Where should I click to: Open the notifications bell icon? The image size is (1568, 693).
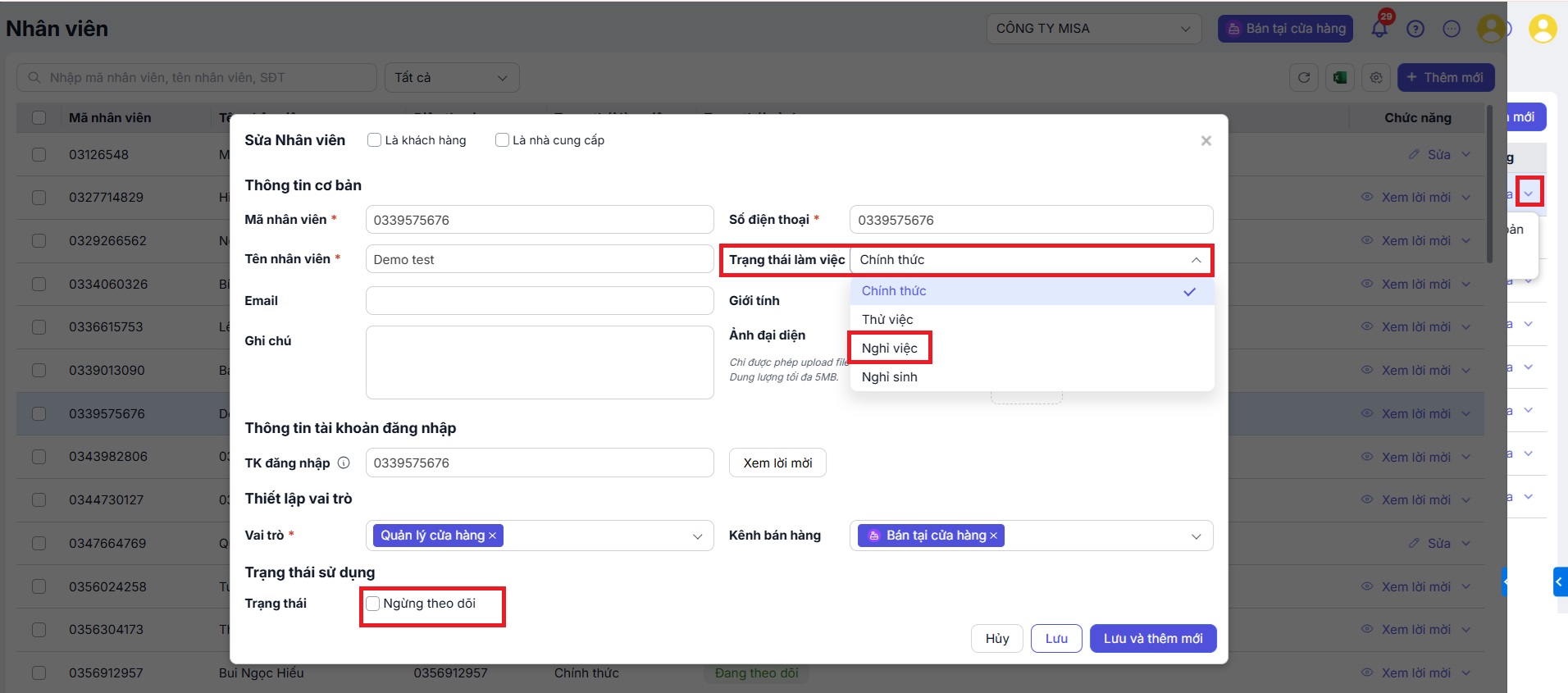[x=1379, y=30]
